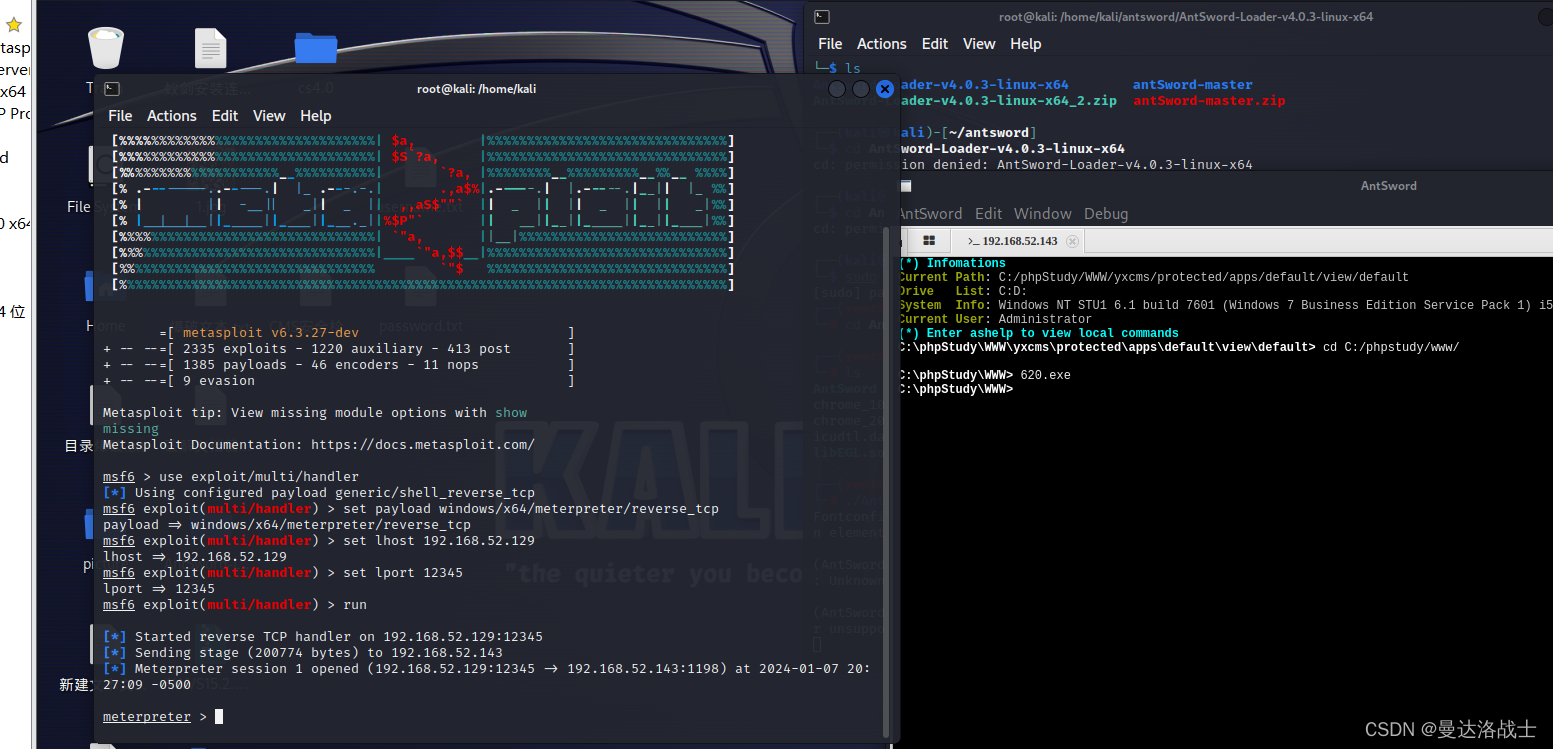
Task: Click 'antSword-master' directory name in back terminal
Action: click(1193, 85)
